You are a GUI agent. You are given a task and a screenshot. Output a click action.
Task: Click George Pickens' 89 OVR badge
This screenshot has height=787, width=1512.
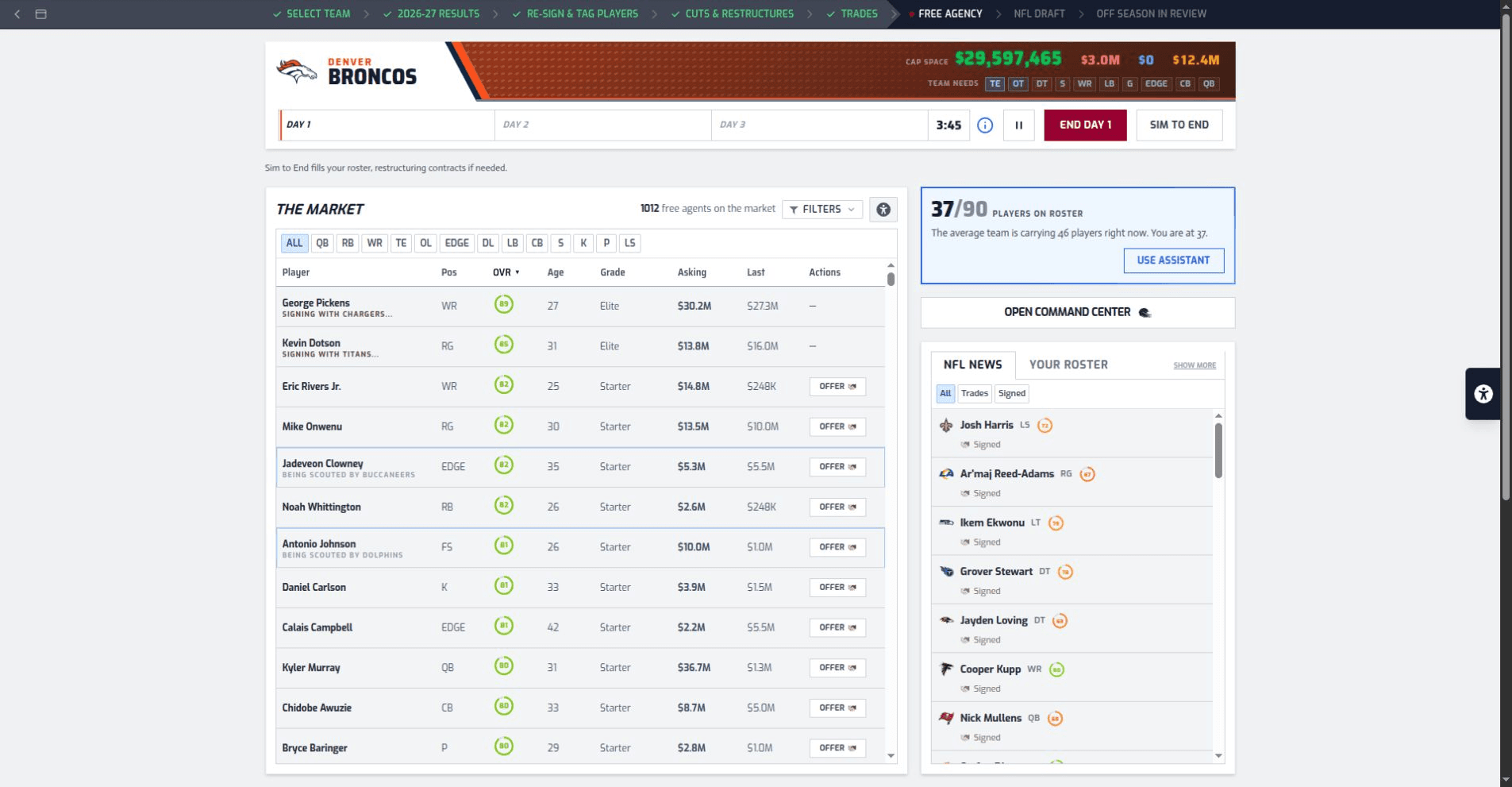click(504, 304)
